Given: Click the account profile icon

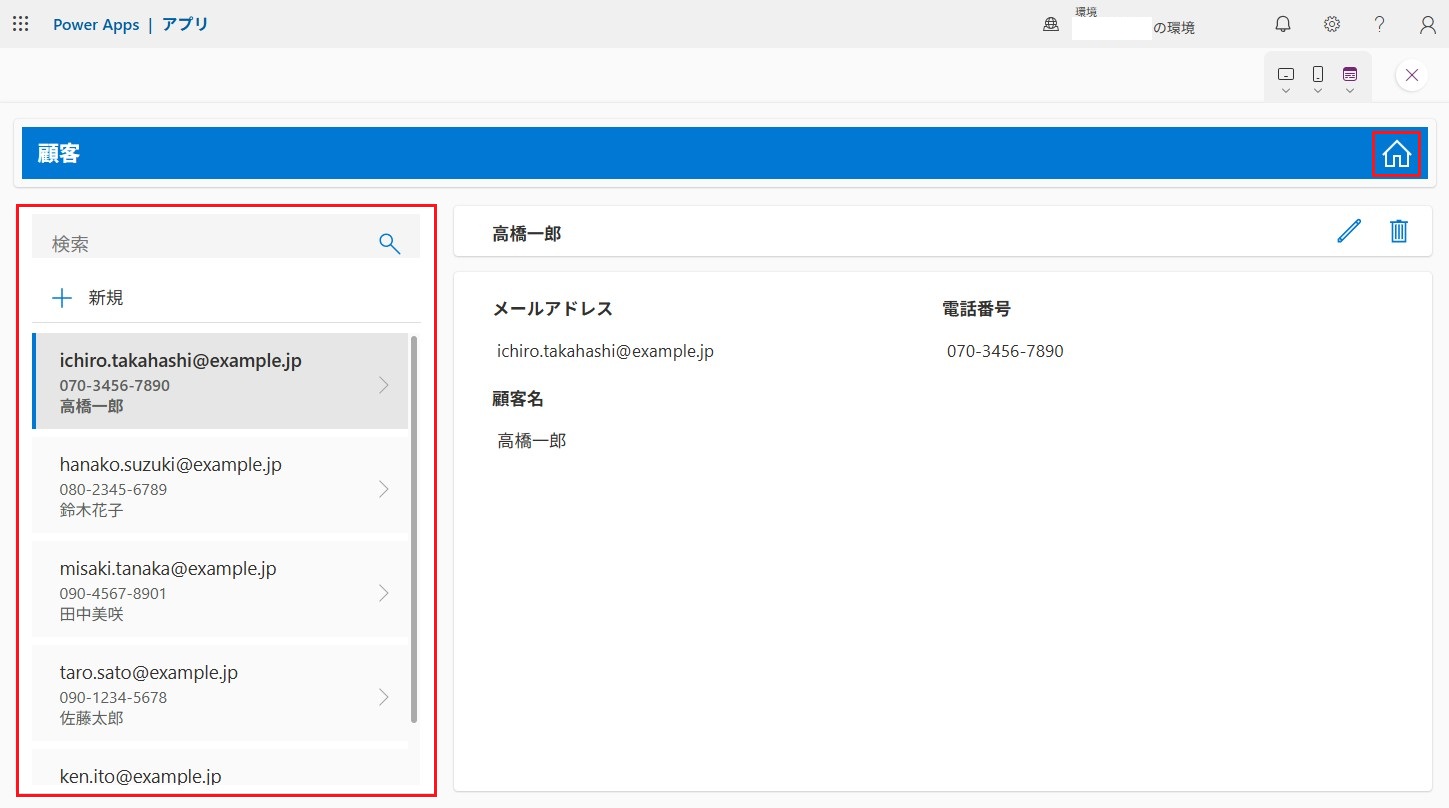Looking at the screenshot, I should pos(1428,24).
